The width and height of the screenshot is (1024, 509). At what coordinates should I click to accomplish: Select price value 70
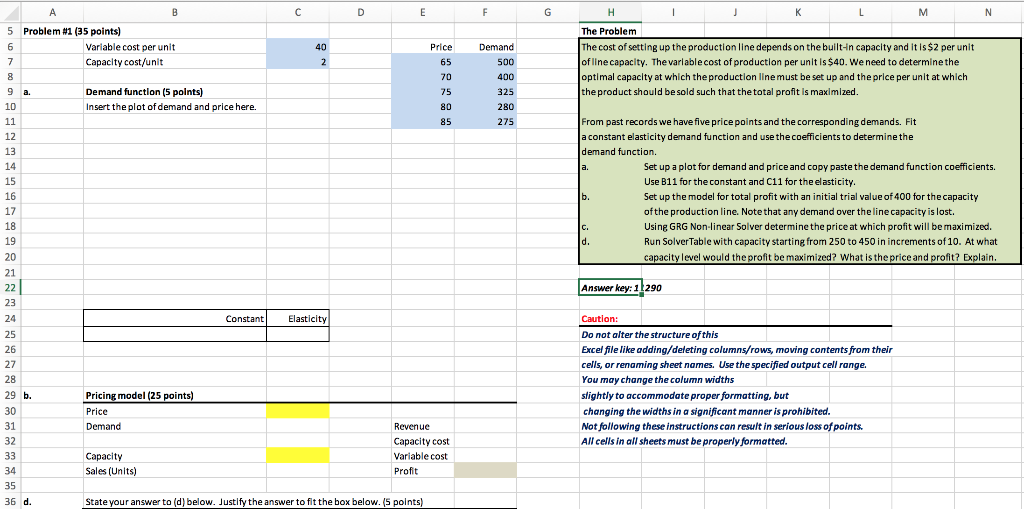coord(423,76)
